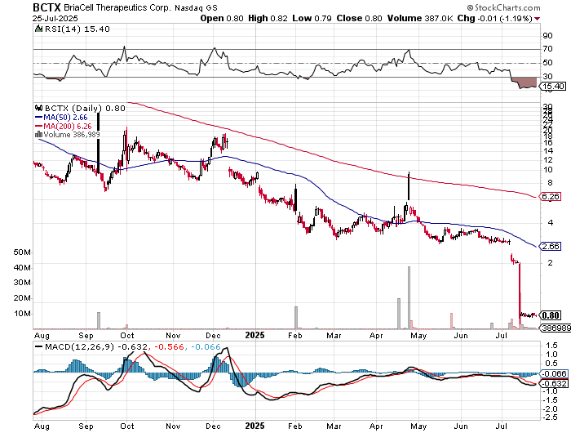Click the 4 price axis label
The image size is (571, 433).
click(550, 223)
